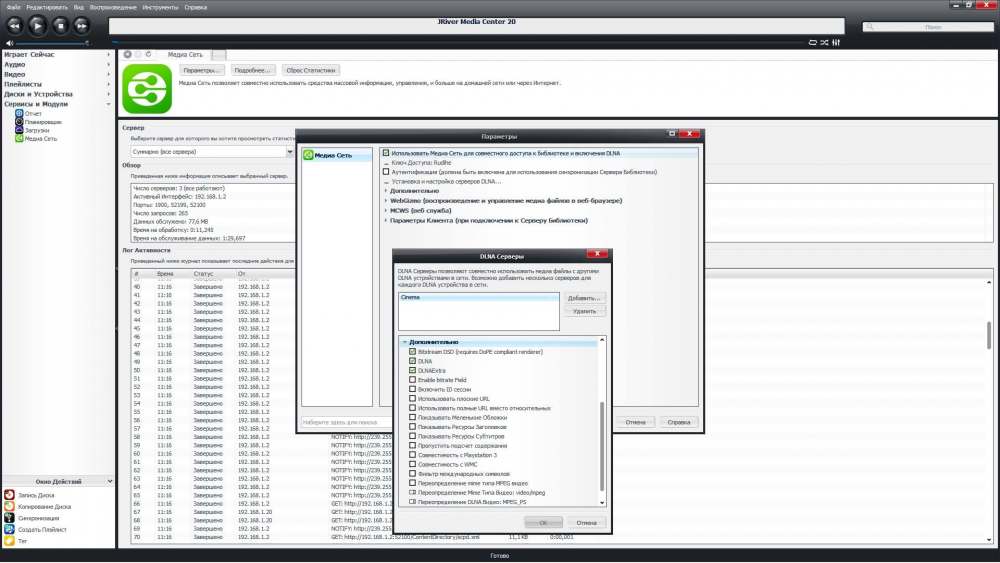Viewport: 1000px width, 563px height.
Task: Expand Видео sidebar section
Action: click(108, 75)
